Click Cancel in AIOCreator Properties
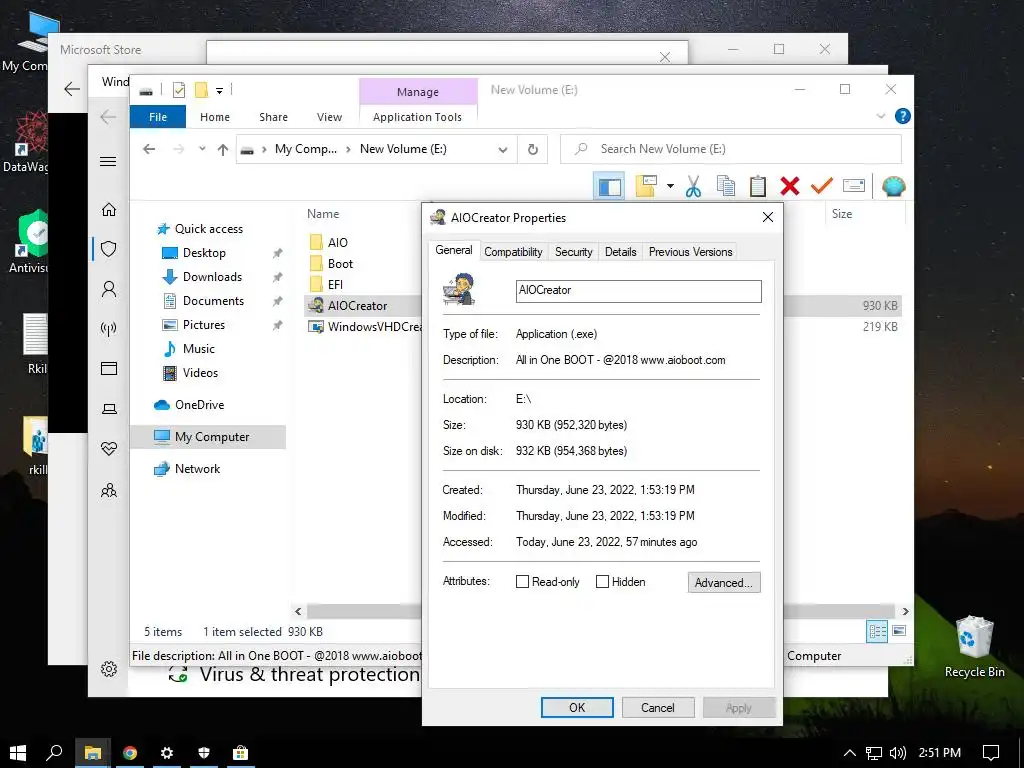The width and height of the screenshot is (1024, 768). tap(658, 707)
